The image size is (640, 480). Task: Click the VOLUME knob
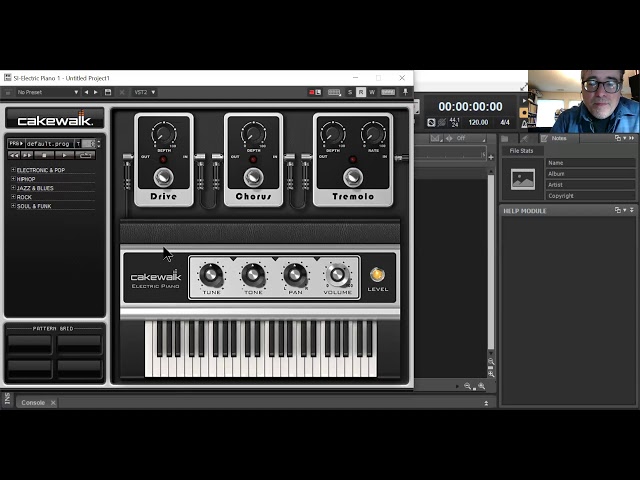[338, 275]
